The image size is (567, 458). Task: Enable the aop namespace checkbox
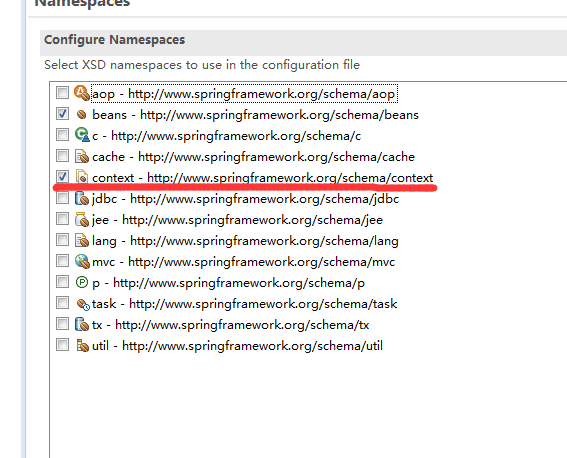[63, 93]
